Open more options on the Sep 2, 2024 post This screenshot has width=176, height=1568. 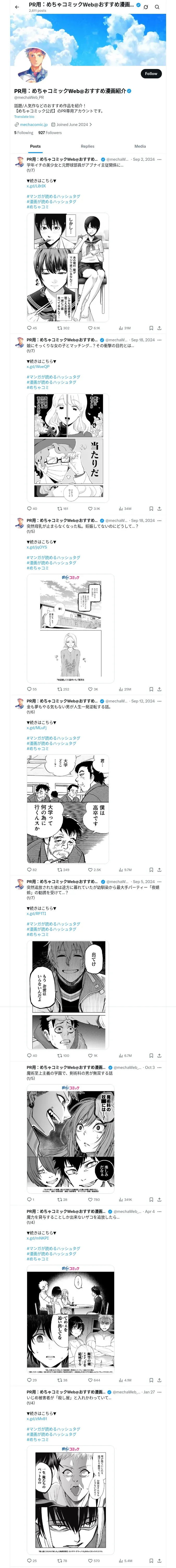160,159
